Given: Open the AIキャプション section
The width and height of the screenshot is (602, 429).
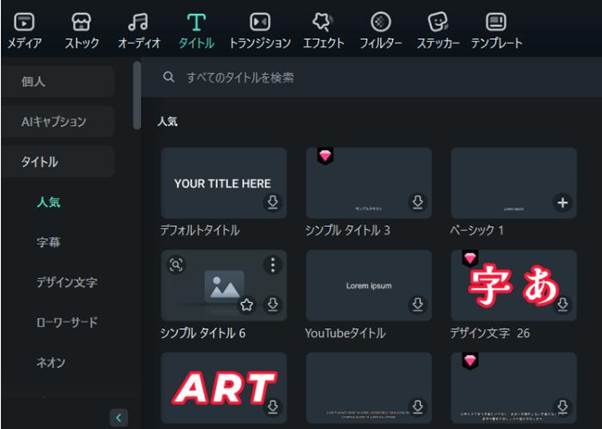Looking at the screenshot, I should click(x=57, y=121).
